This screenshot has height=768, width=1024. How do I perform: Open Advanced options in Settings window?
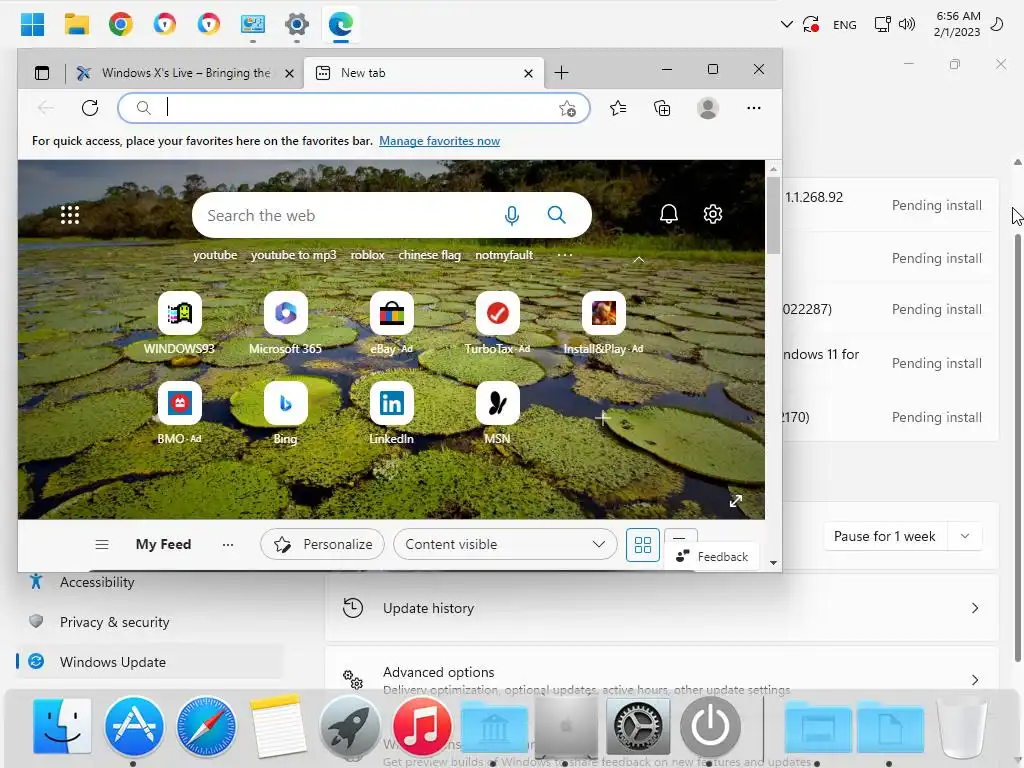[662, 680]
